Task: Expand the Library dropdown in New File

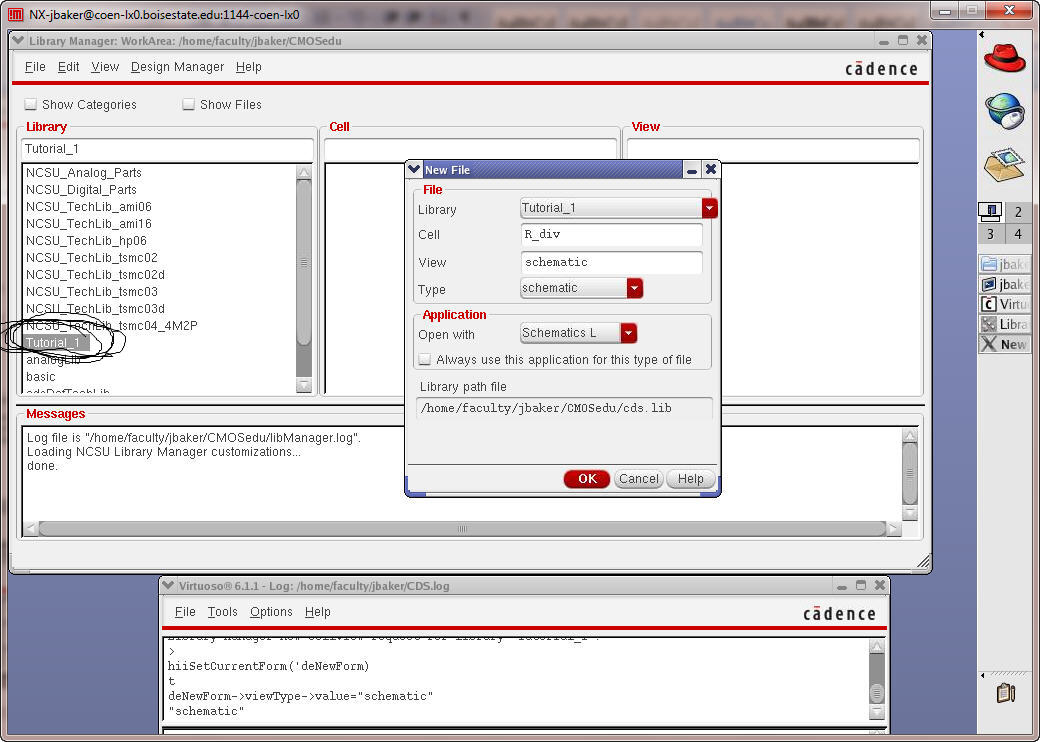Action: pos(709,208)
